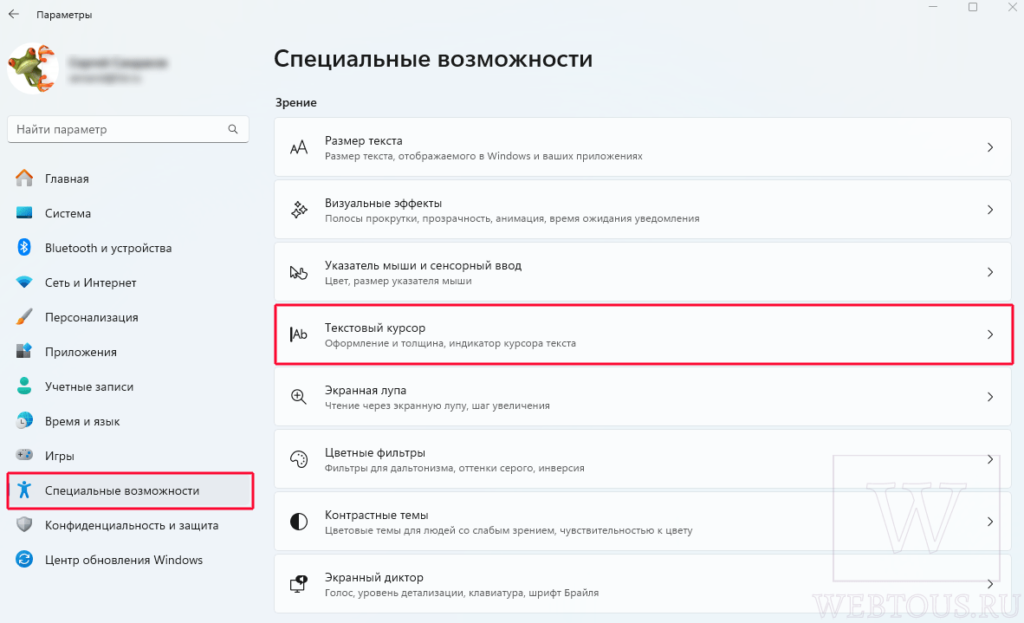Click the Учетные записи person icon
This screenshot has height=623, width=1024.
(x=24, y=386)
